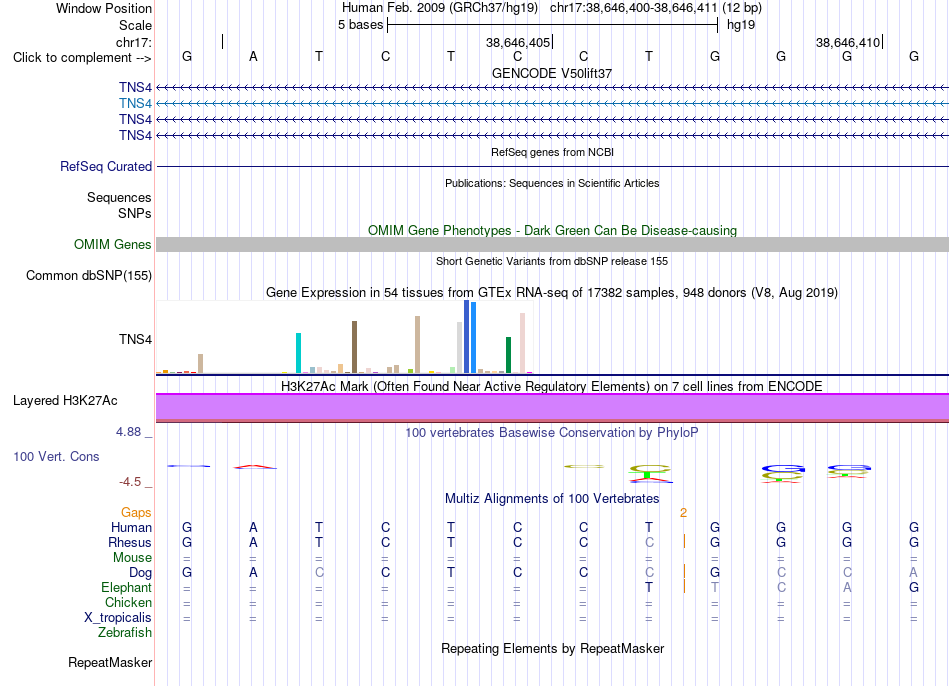950x686 pixels.
Task: Click the 'A' base in Human row
Action: point(253,527)
